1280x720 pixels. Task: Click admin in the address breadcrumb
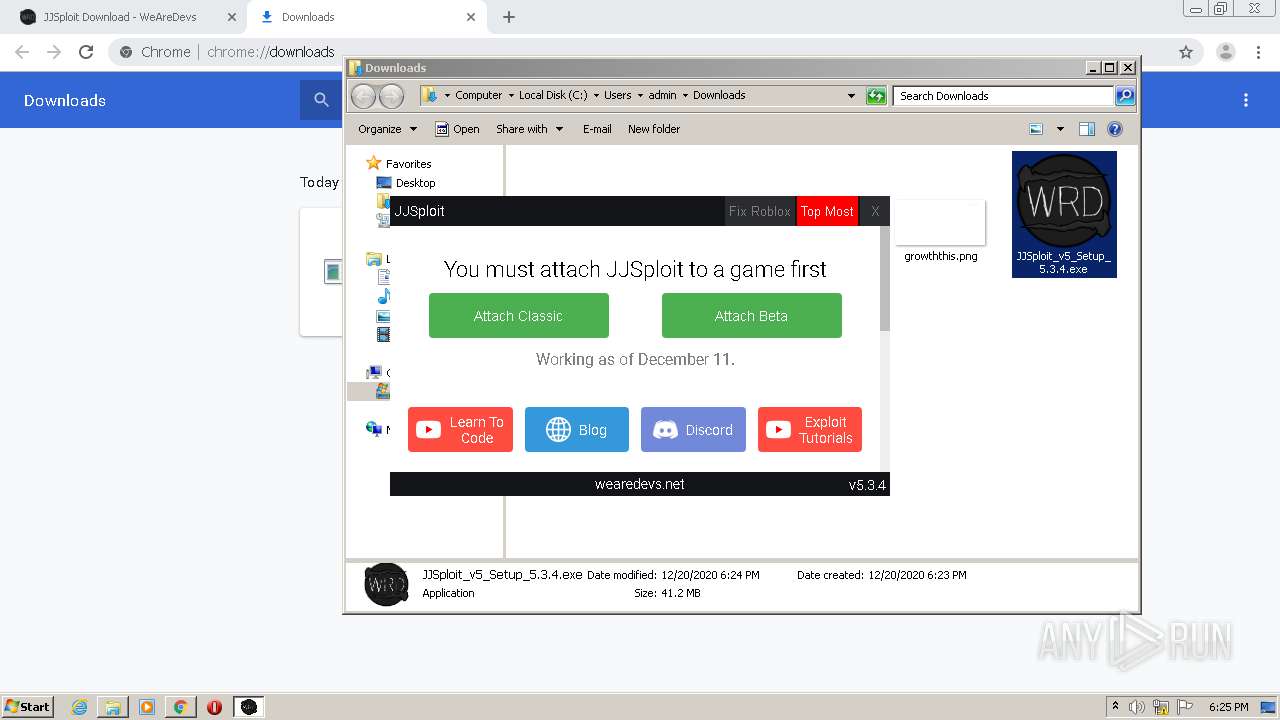[x=662, y=95]
